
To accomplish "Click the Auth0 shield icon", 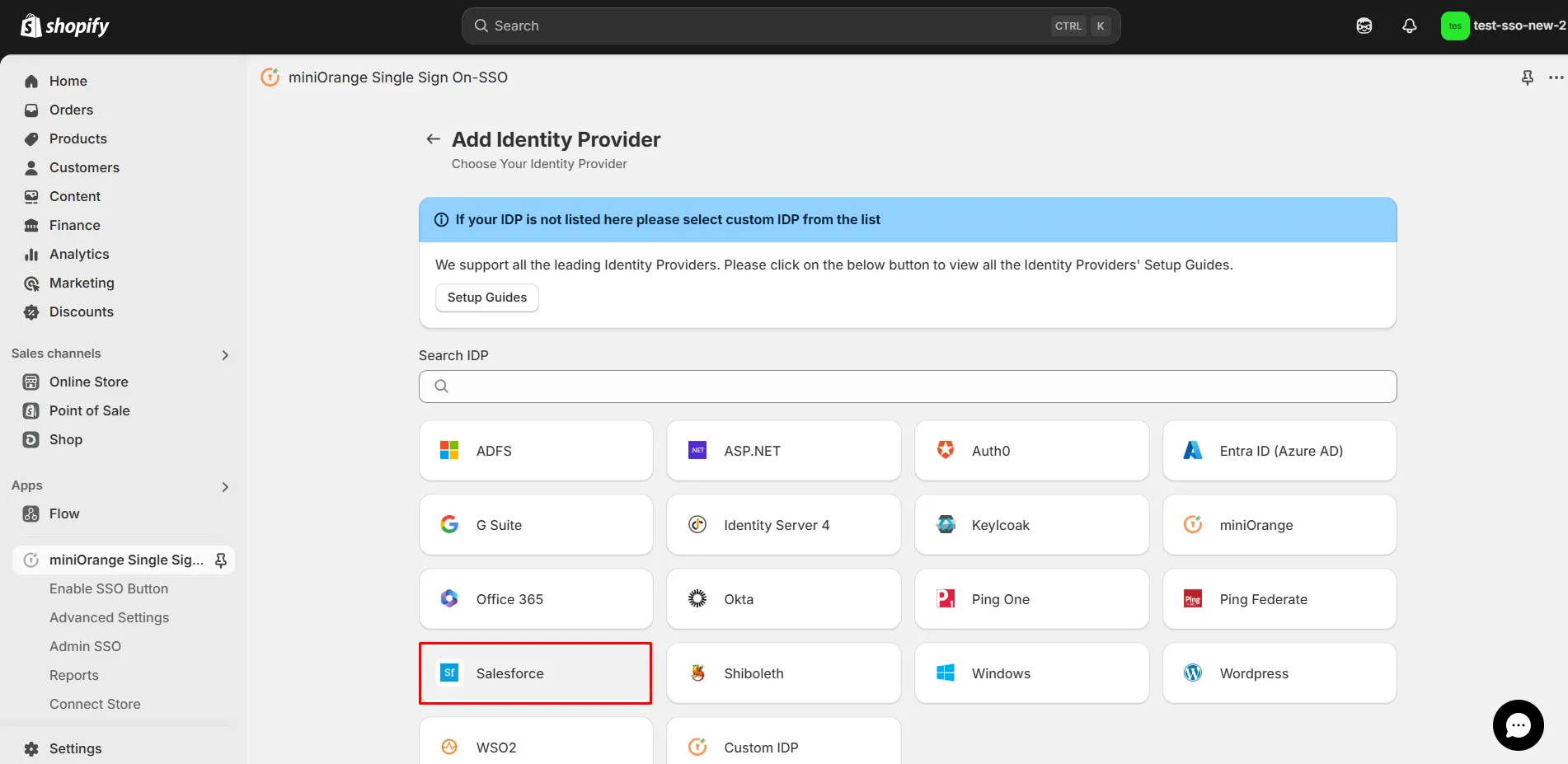I will click(x=946, y=450).
